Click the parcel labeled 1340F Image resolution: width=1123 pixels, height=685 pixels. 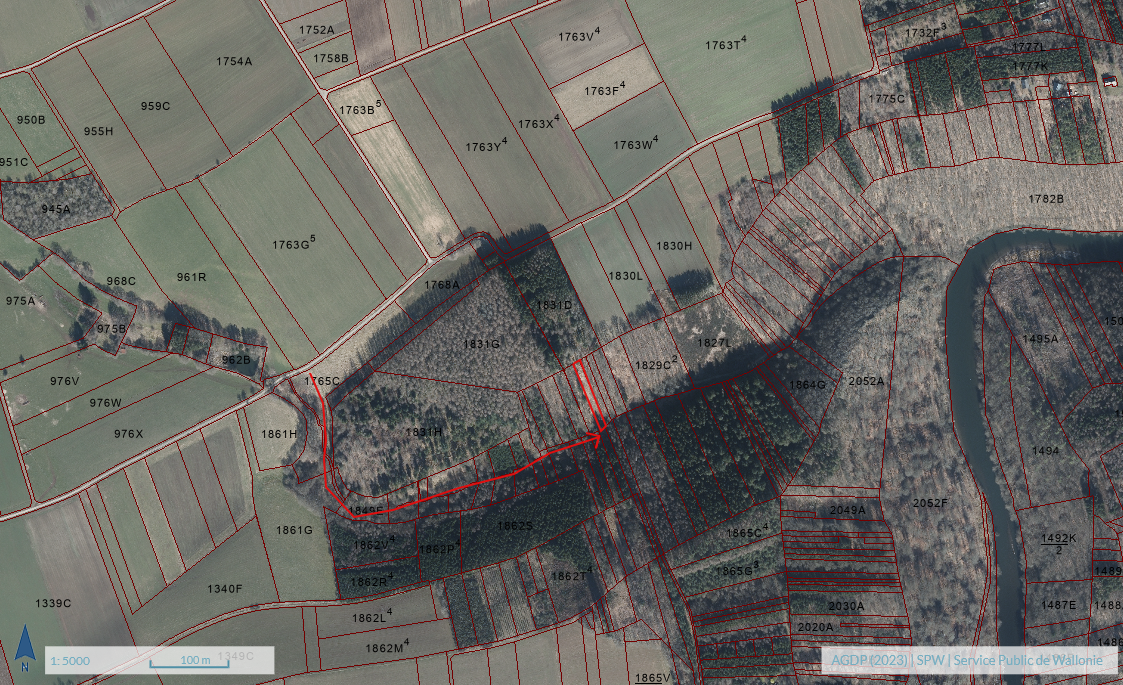pyautogui.click(x=225, y=588)
